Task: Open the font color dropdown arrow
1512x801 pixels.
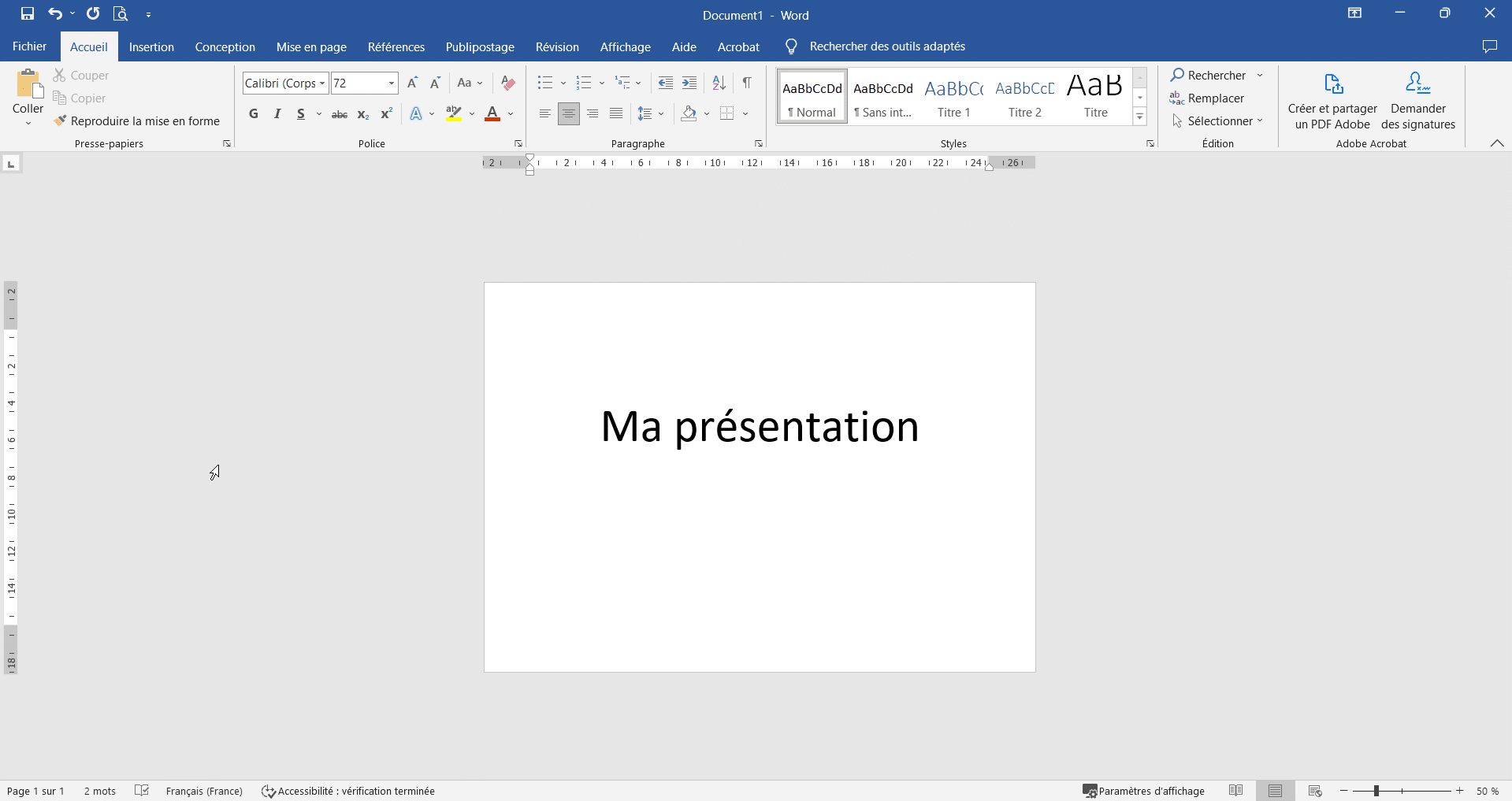Action: coord(511,114)
